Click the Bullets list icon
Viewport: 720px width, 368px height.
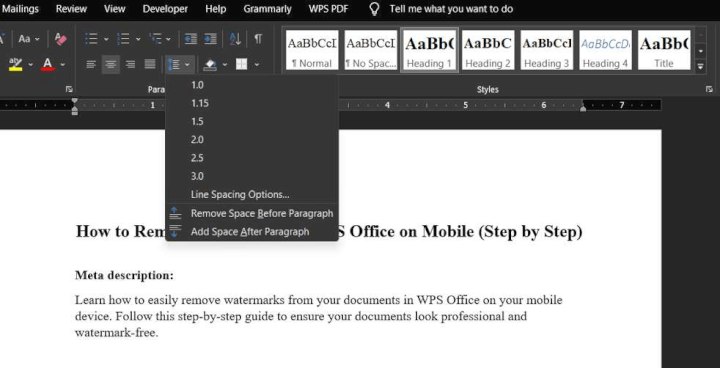tap(91, 39)
